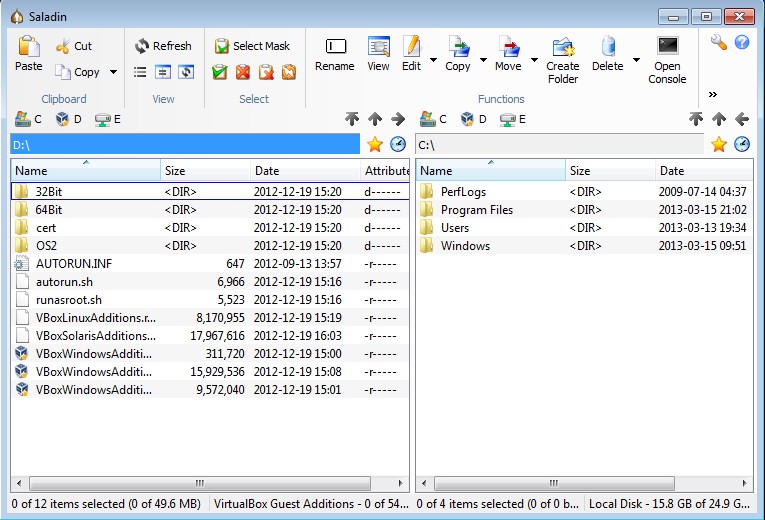
Task: Click the red Unselect All icon
Action: [x=243, y=72]
